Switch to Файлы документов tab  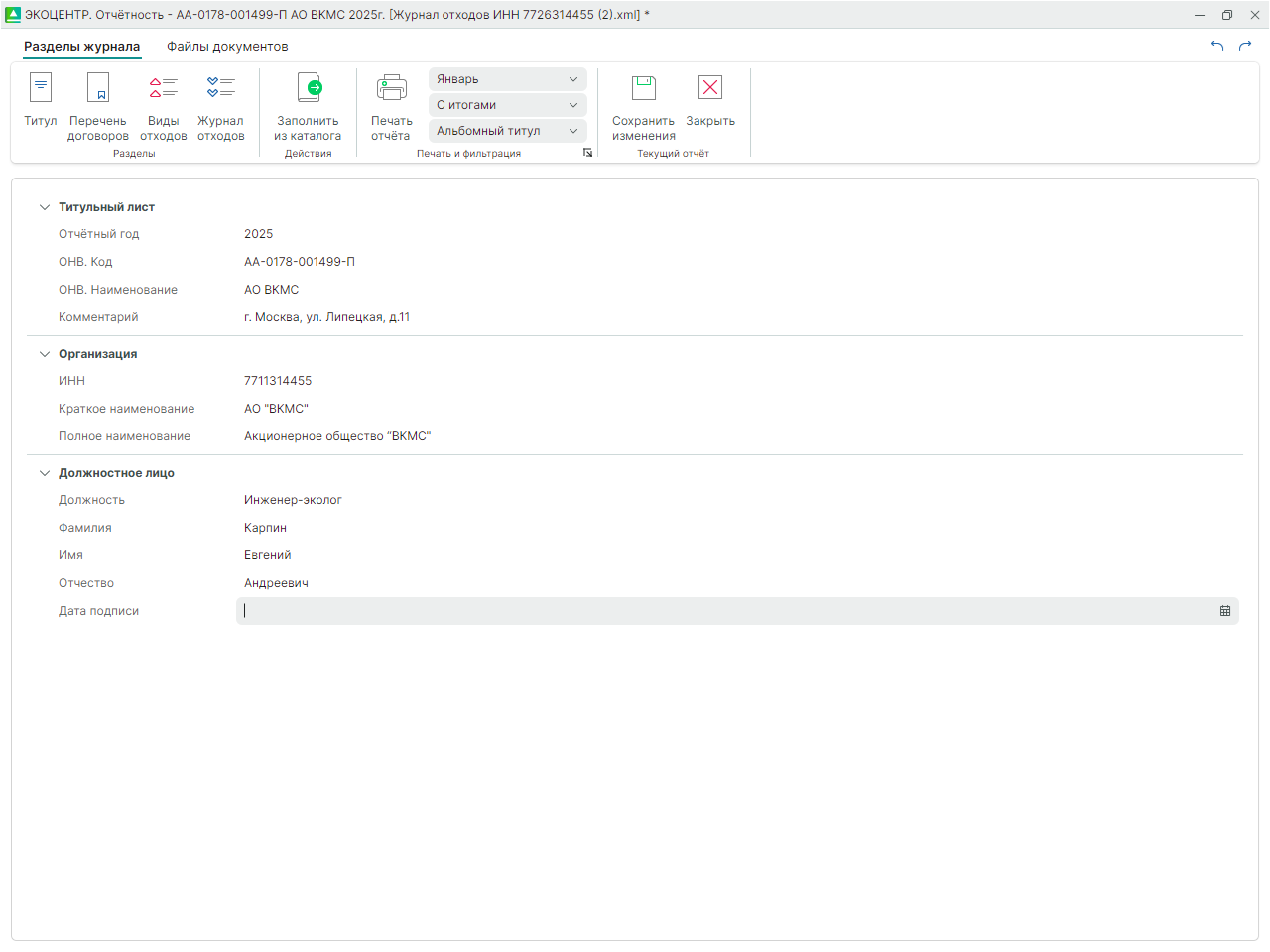(x=227, y=47)
